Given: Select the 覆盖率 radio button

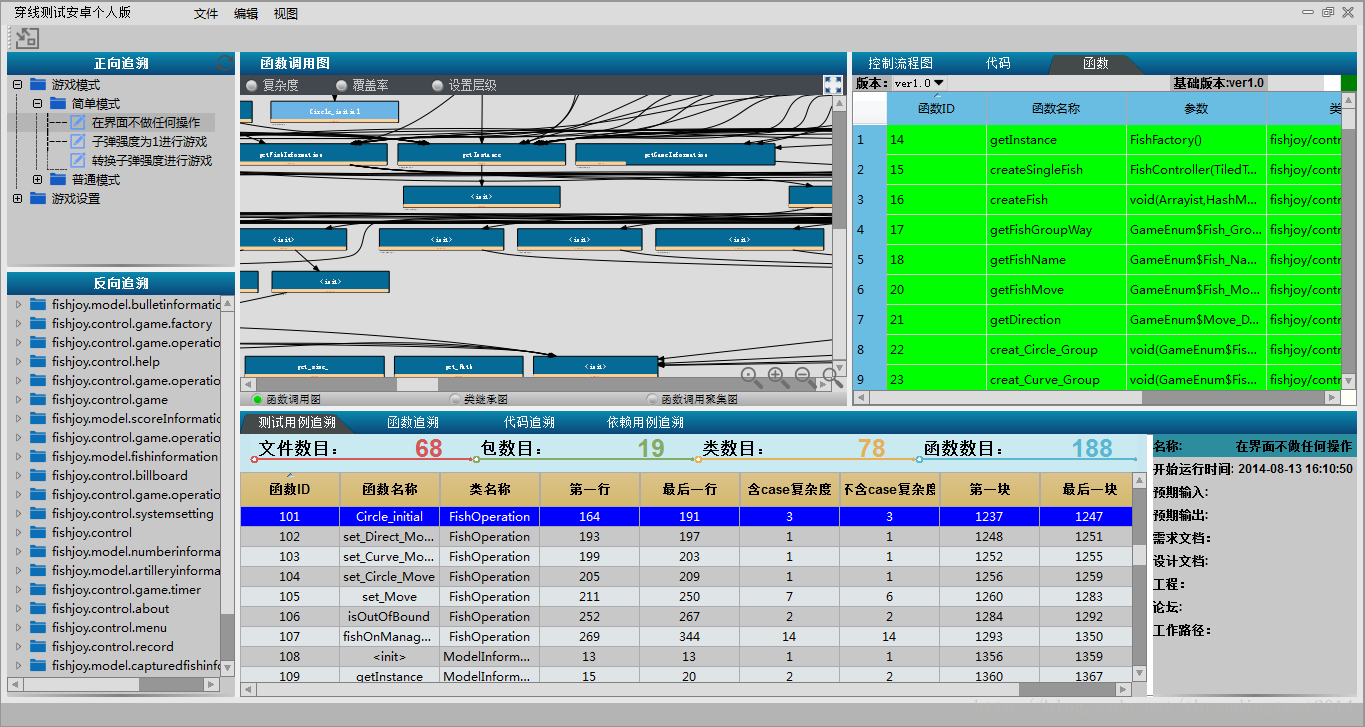Looking at the screenshot, I should [342, 86].
